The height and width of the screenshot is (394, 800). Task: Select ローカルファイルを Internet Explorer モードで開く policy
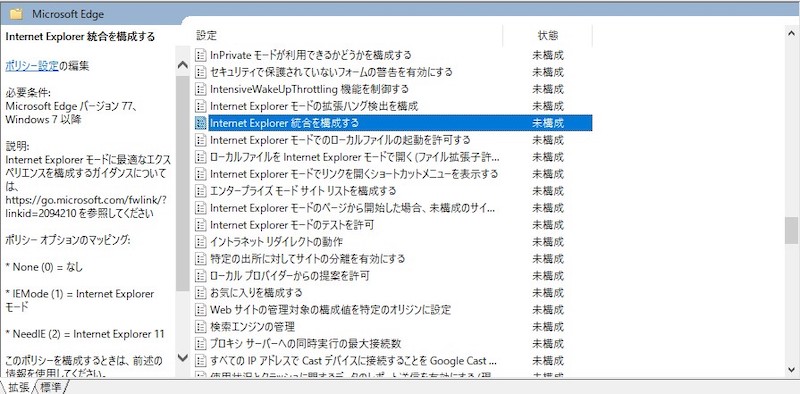[x=355, y=157]
